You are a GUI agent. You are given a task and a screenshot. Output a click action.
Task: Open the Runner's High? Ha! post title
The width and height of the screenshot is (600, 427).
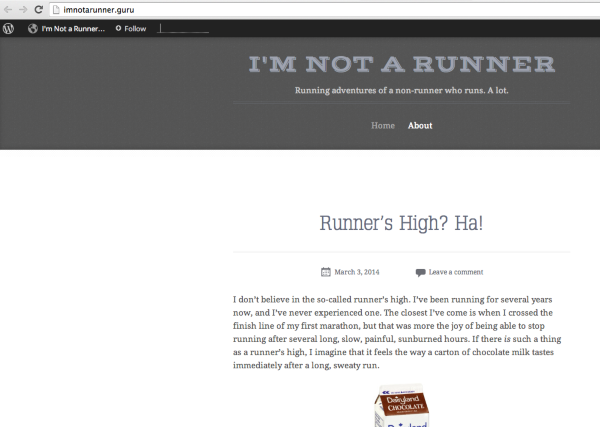(401, 223)
